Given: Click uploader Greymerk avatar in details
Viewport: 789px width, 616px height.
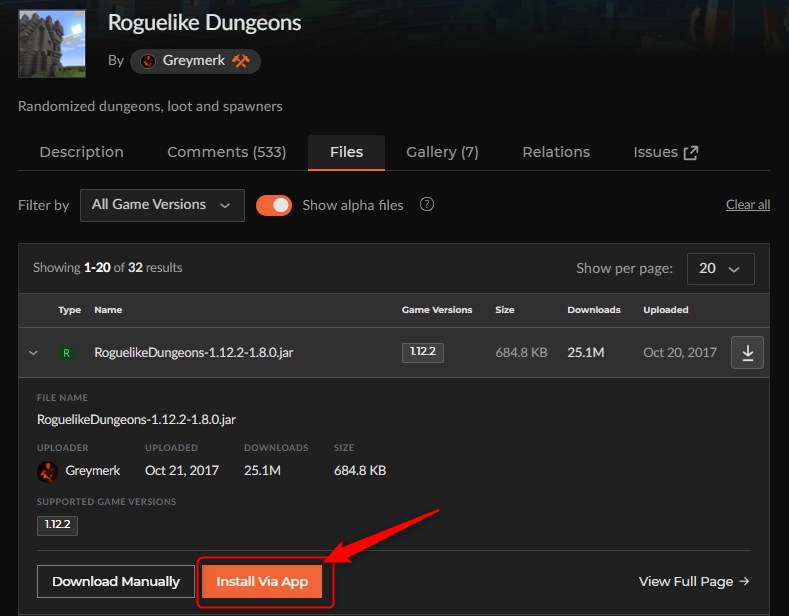Looking at the screenshot, I should (47, 472).
